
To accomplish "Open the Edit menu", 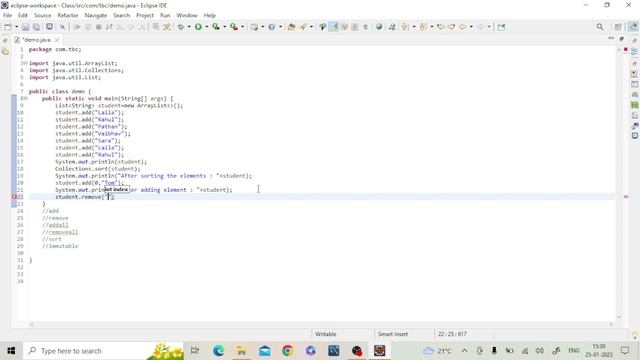I will point(23,15).
